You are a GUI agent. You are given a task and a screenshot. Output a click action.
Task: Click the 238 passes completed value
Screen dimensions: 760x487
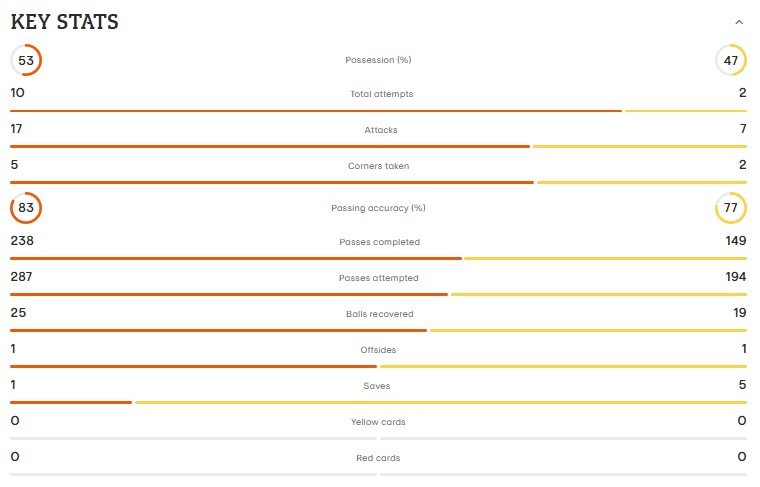point(22,241)
